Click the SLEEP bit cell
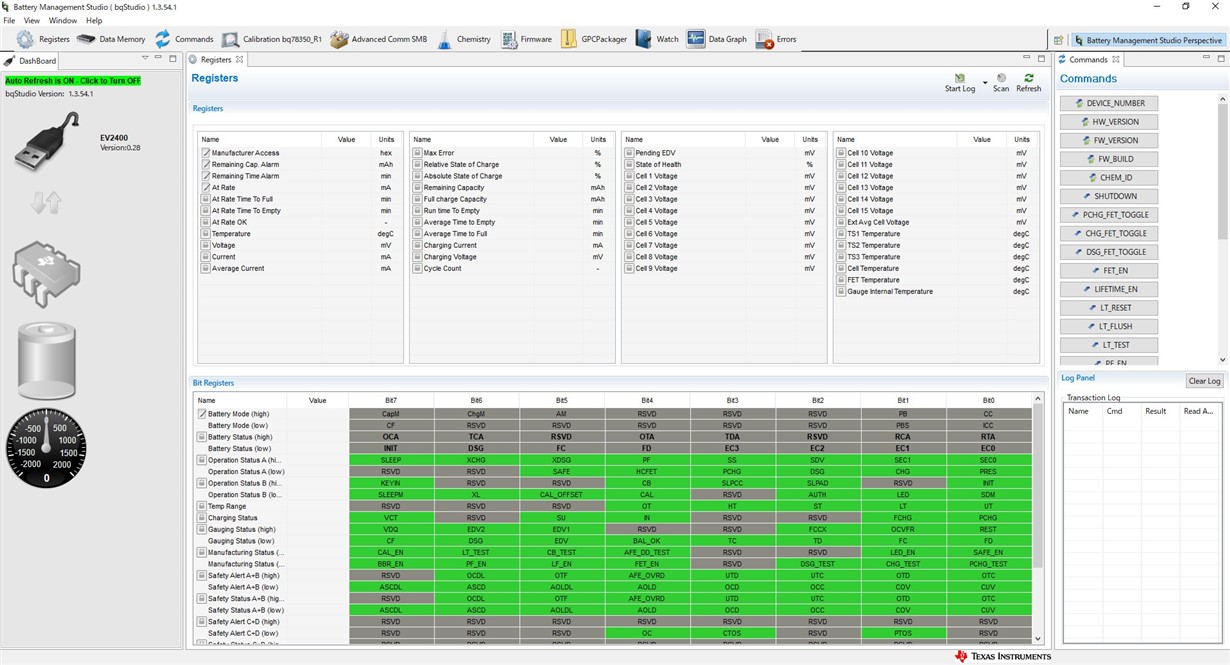 (x=391, y=460)
